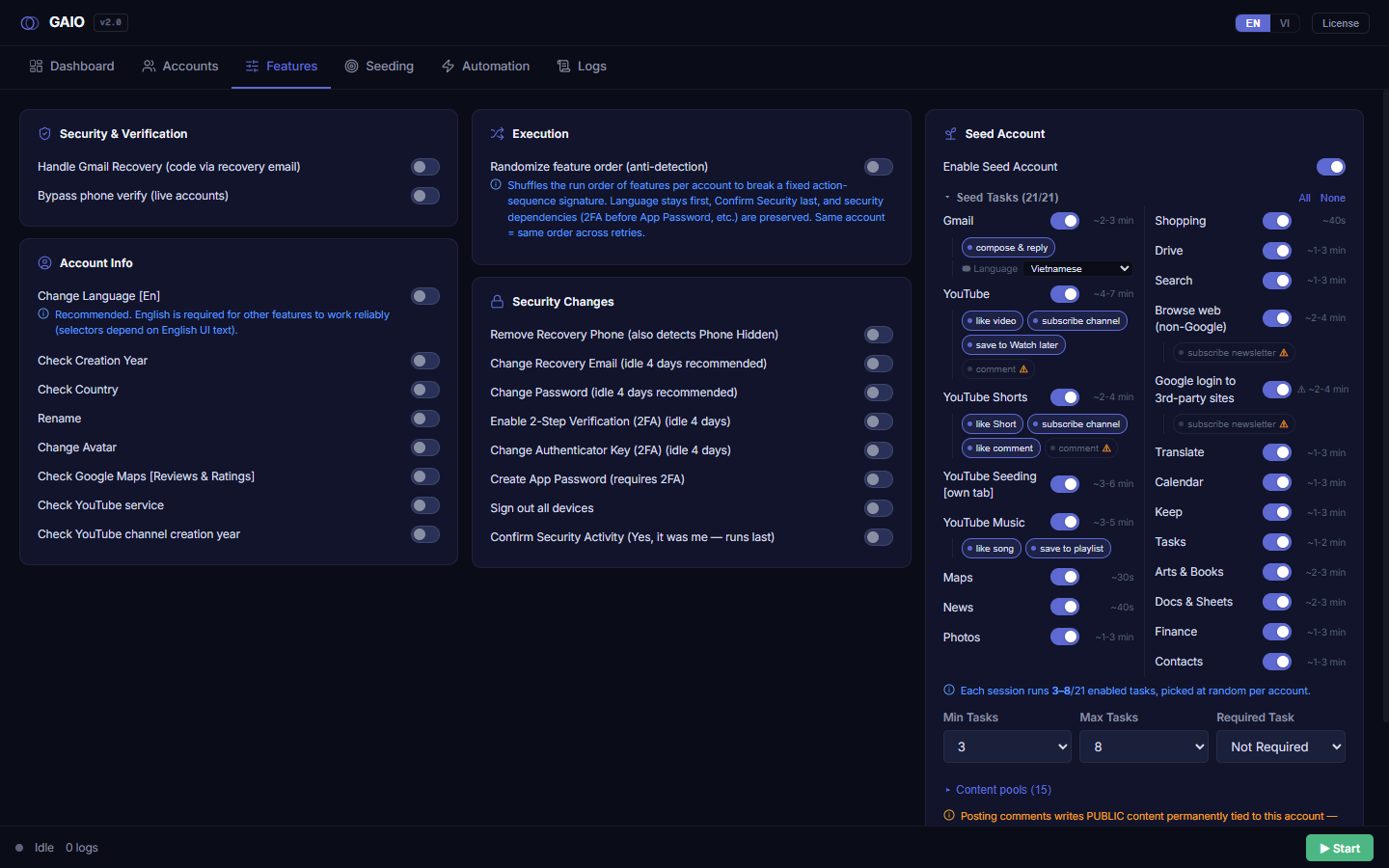Select the EN language button
The image size is (1389, 868).
[x=1253, y=23]
